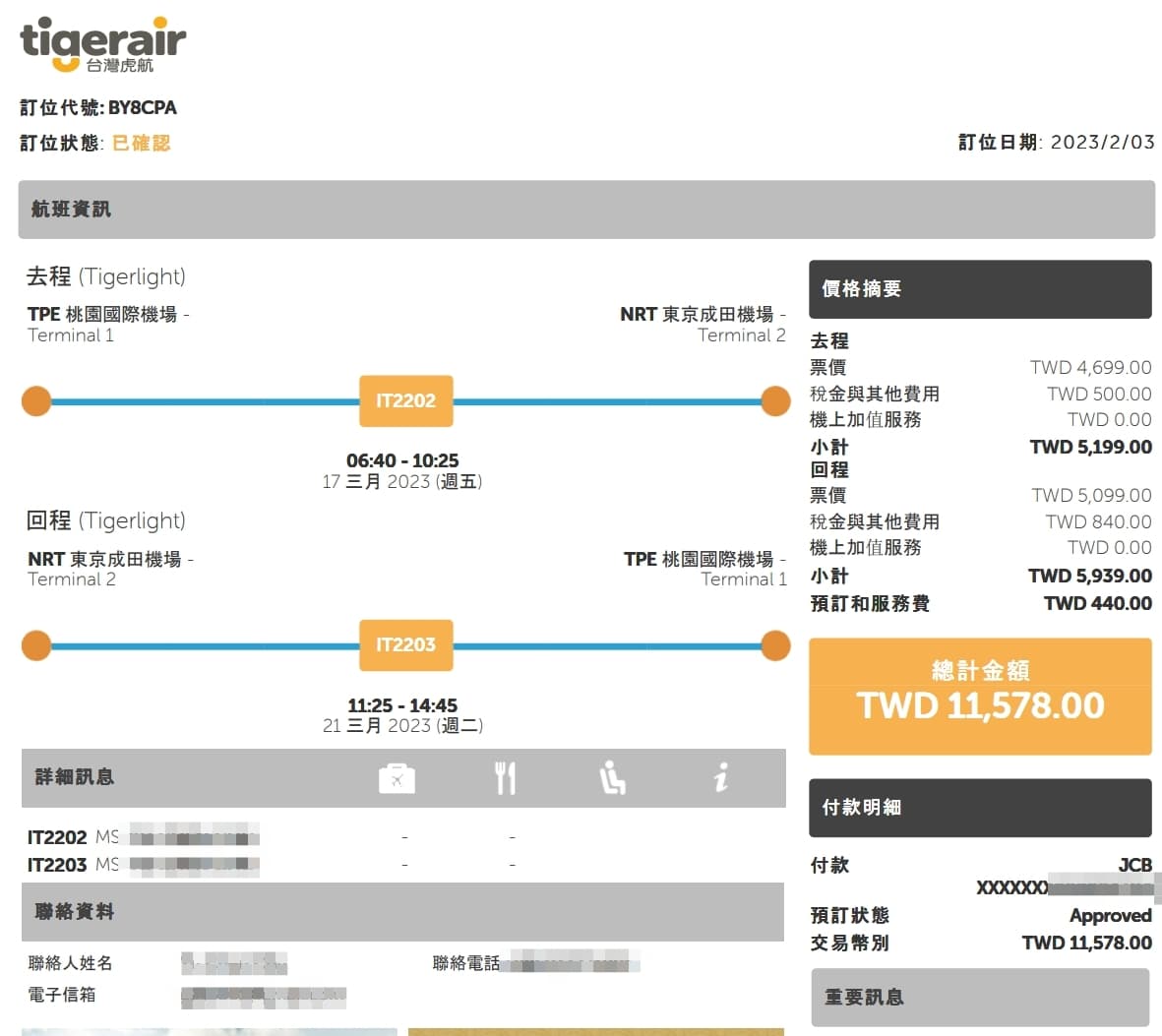This screenshot has height=1036, width=1162.
Task: Click outbound subtotal TWD 5,199.00
Action: click(1091, 447)
